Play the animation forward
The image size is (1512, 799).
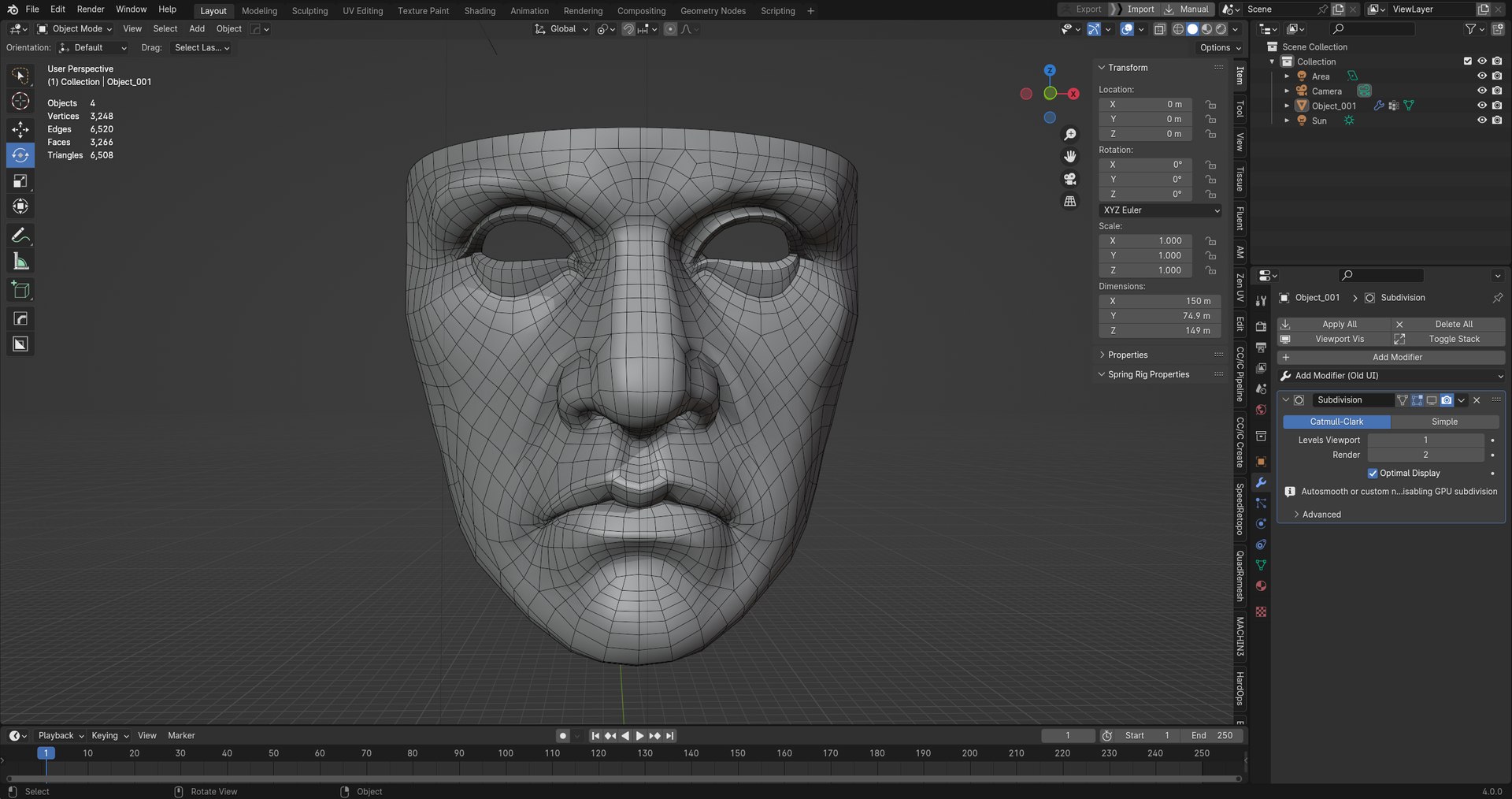[639, 736]
